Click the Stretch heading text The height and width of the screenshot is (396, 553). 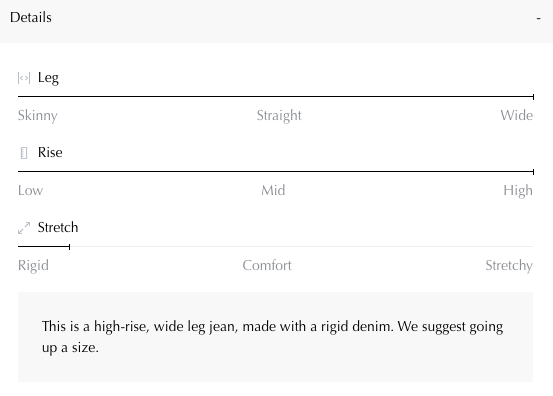pyautogui.click(x=58, y=227)
